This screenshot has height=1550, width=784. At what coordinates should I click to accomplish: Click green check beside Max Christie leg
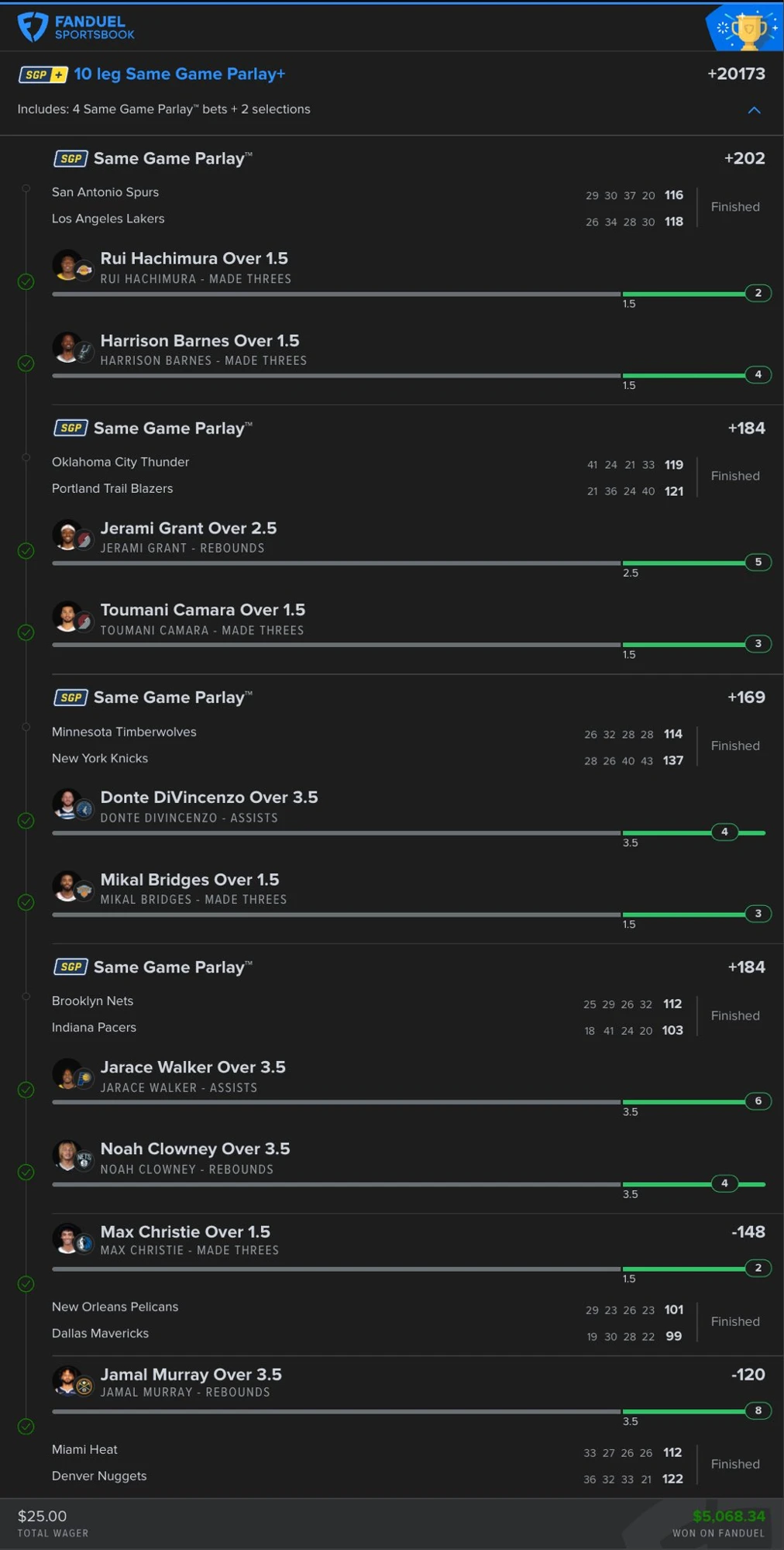tap(26, 1284)
